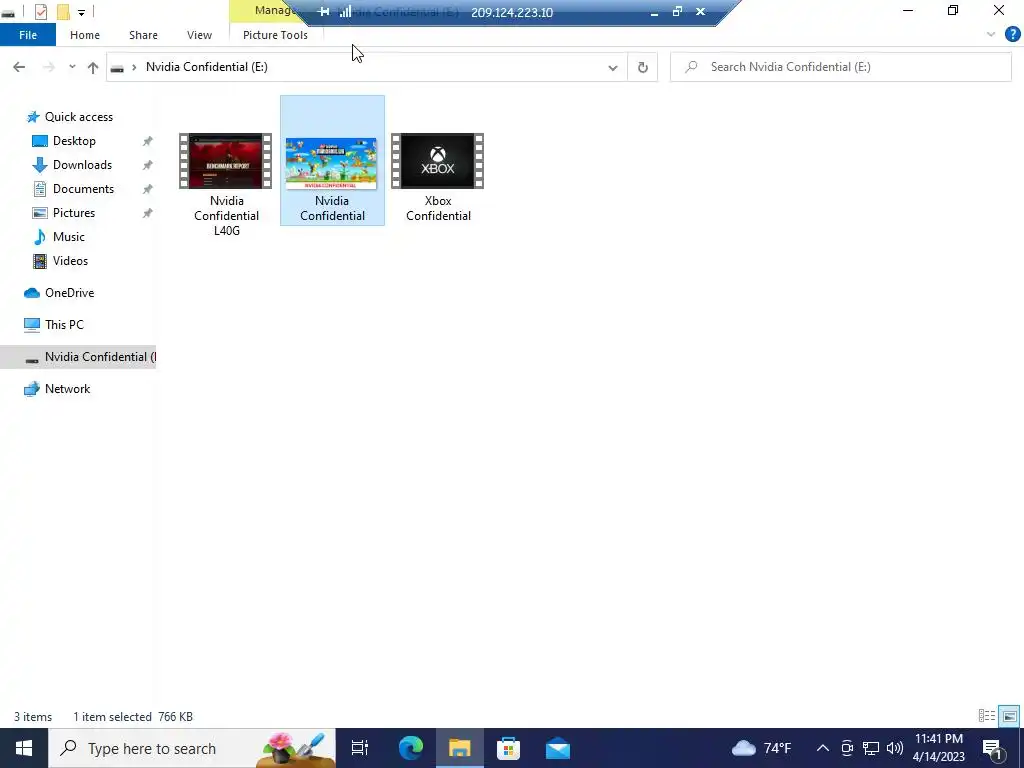1024x768 pixels.
Task: Open the Music folder in sidebar
Action: pos(68,236)
